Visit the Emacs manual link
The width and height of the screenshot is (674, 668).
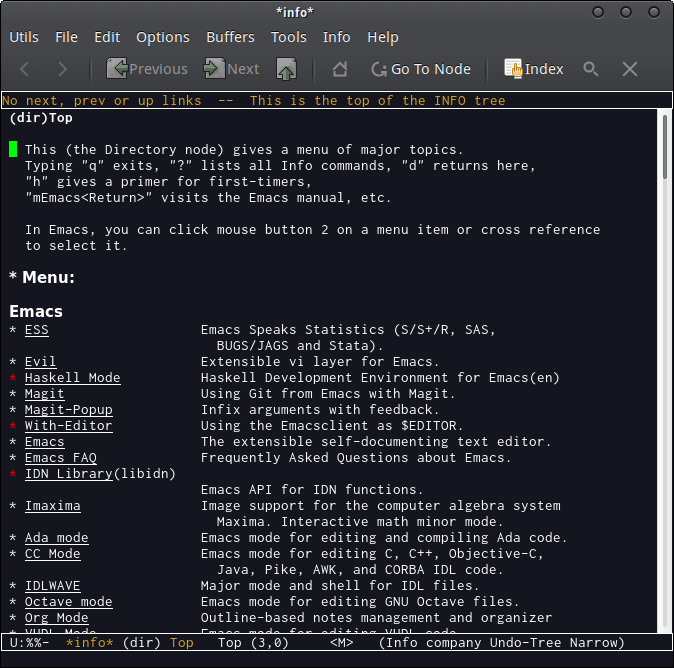point(44,442)
